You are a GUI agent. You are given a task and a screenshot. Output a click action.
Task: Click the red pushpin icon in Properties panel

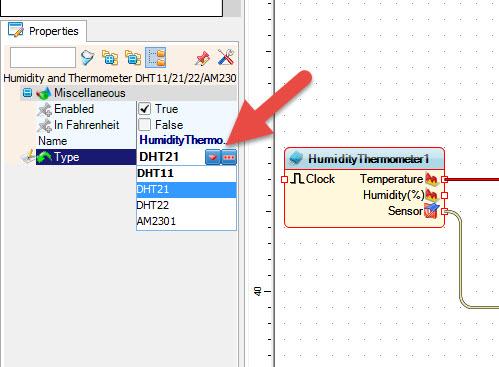(202, 58)
